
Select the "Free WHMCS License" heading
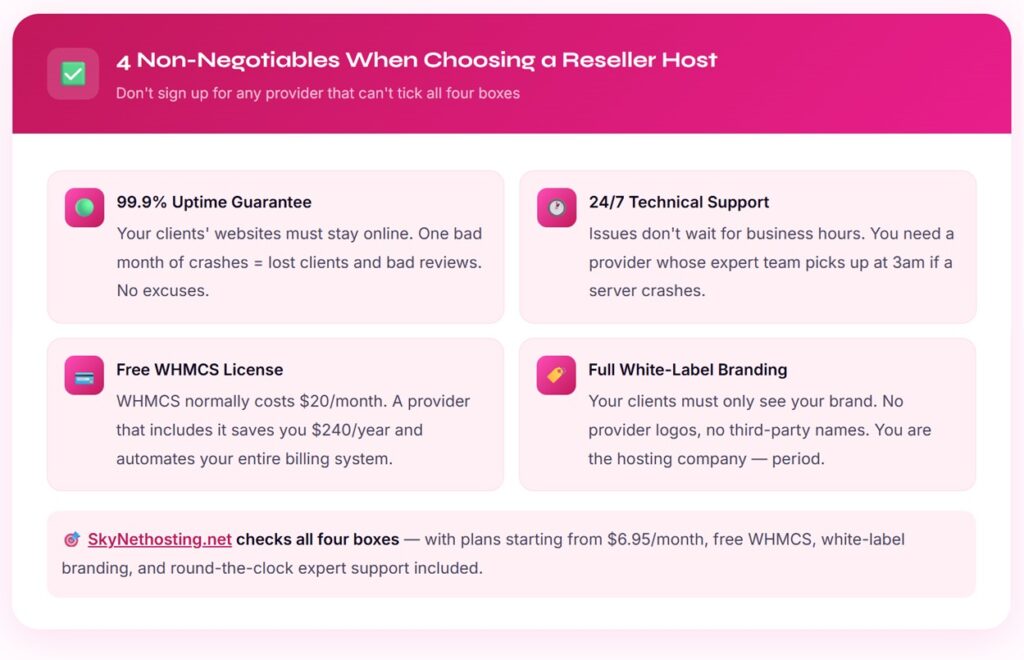pyautogui.click(x=200, y=370)
